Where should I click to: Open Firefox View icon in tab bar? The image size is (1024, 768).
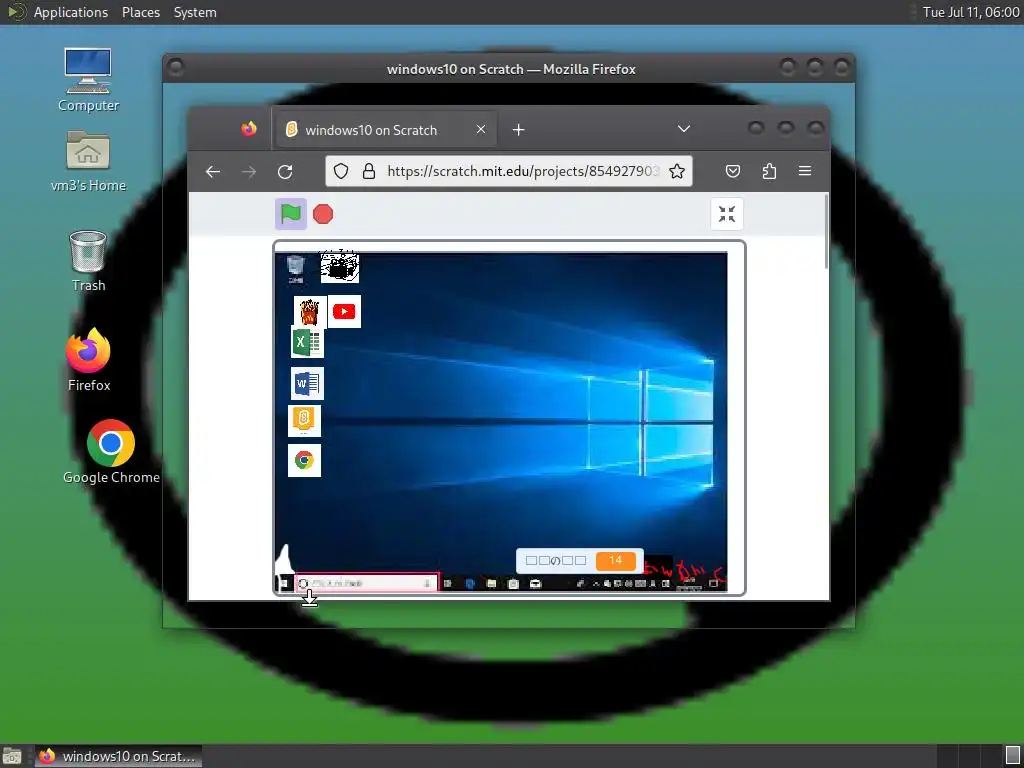(x=249, y=129)
